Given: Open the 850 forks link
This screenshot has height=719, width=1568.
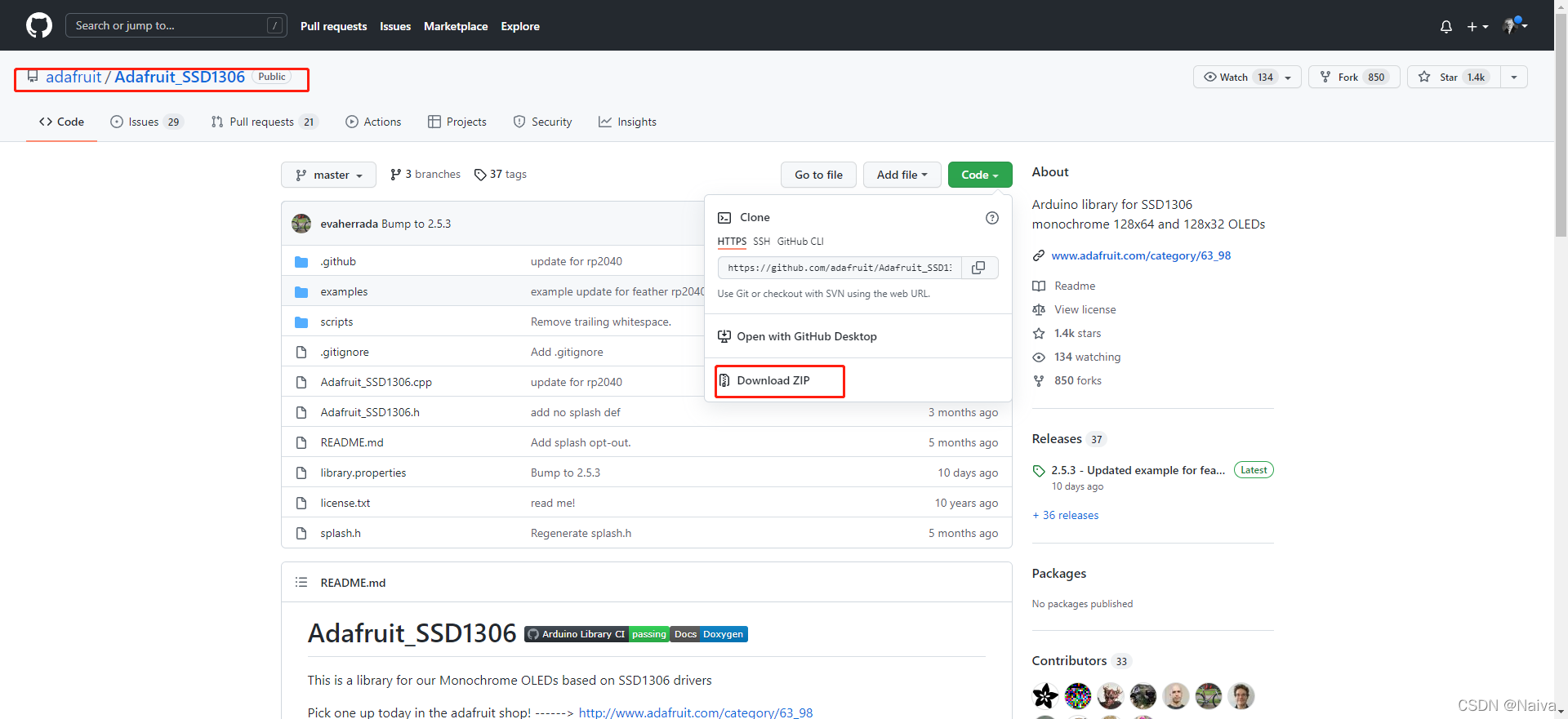Looking at the screenshot, I should [x=1067, y=380].
